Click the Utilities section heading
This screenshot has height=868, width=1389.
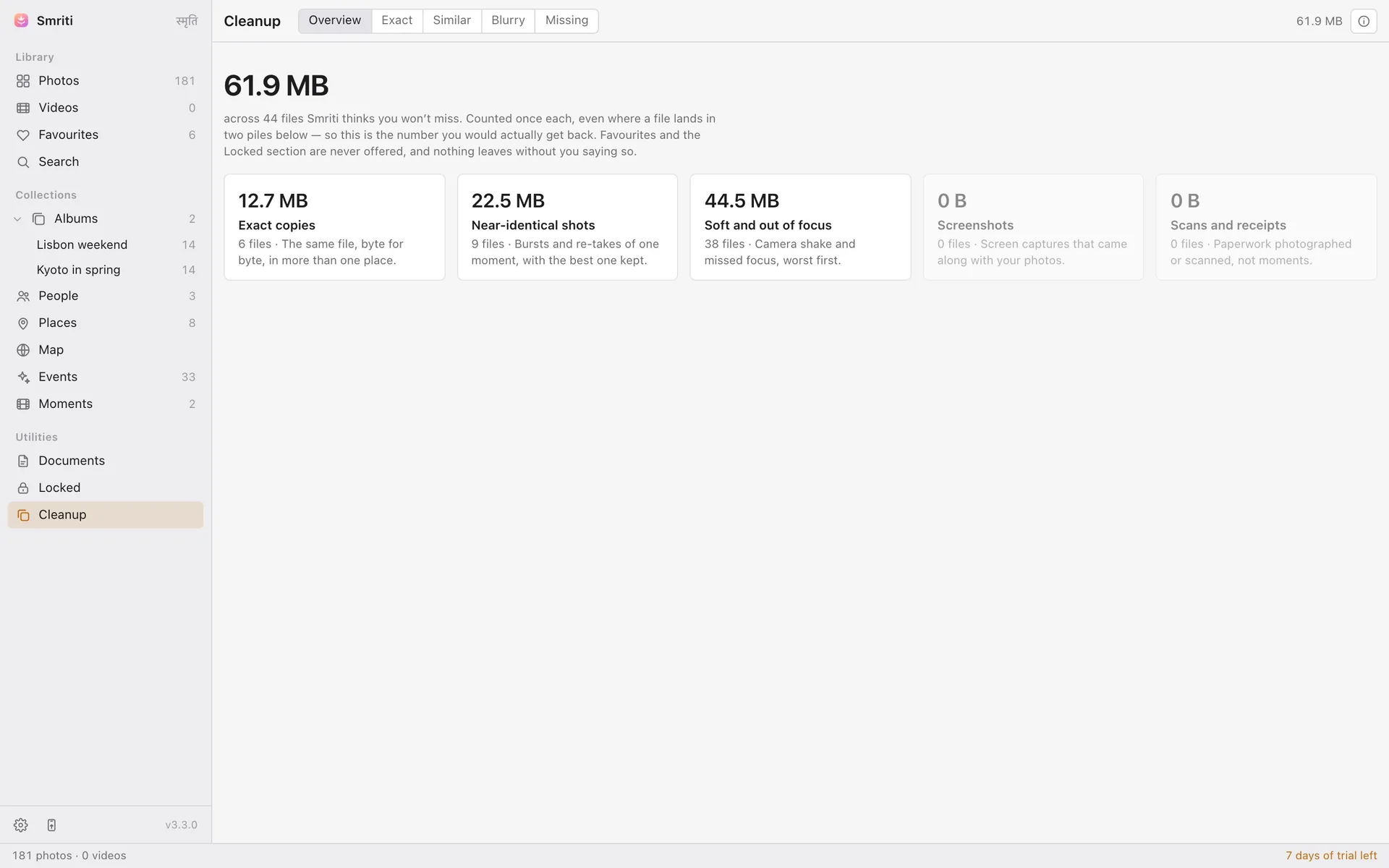tap(37, 438)
